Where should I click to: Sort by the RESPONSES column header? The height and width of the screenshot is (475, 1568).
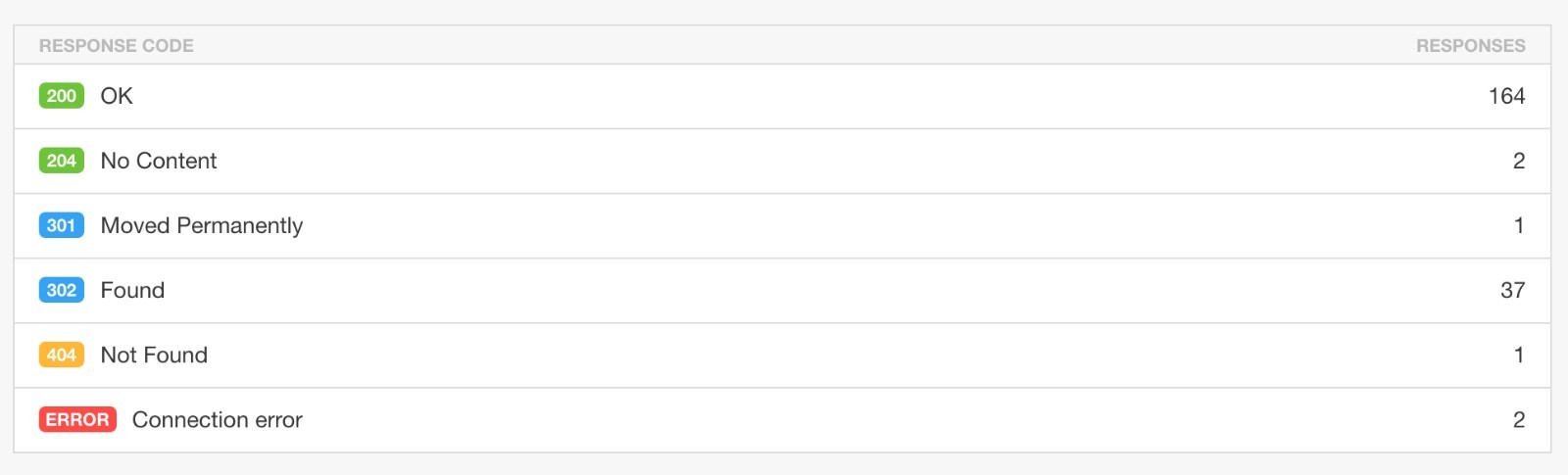click(1470, 45)
